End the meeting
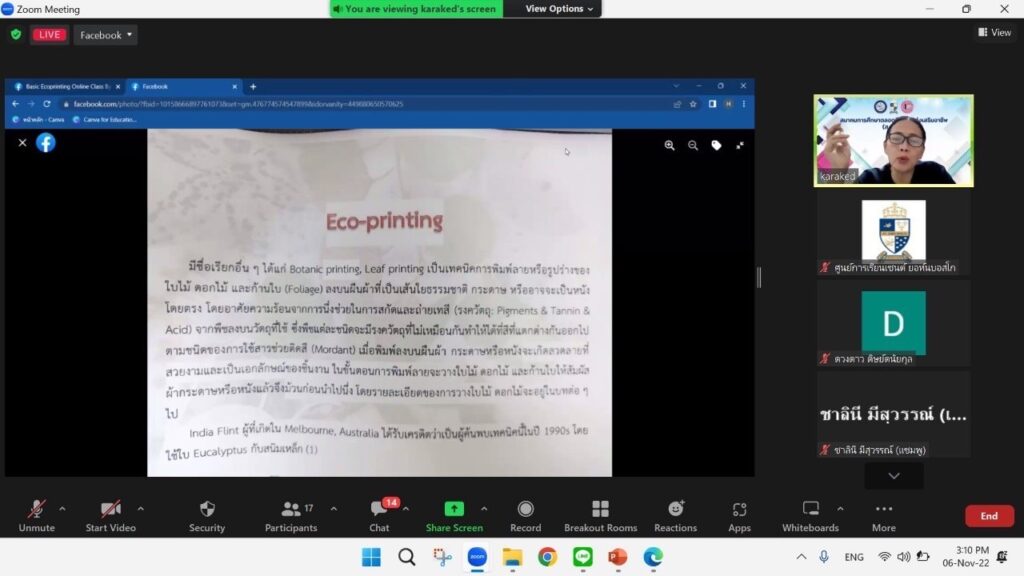This screenshot has width=1024, height=576. [988, 516]
